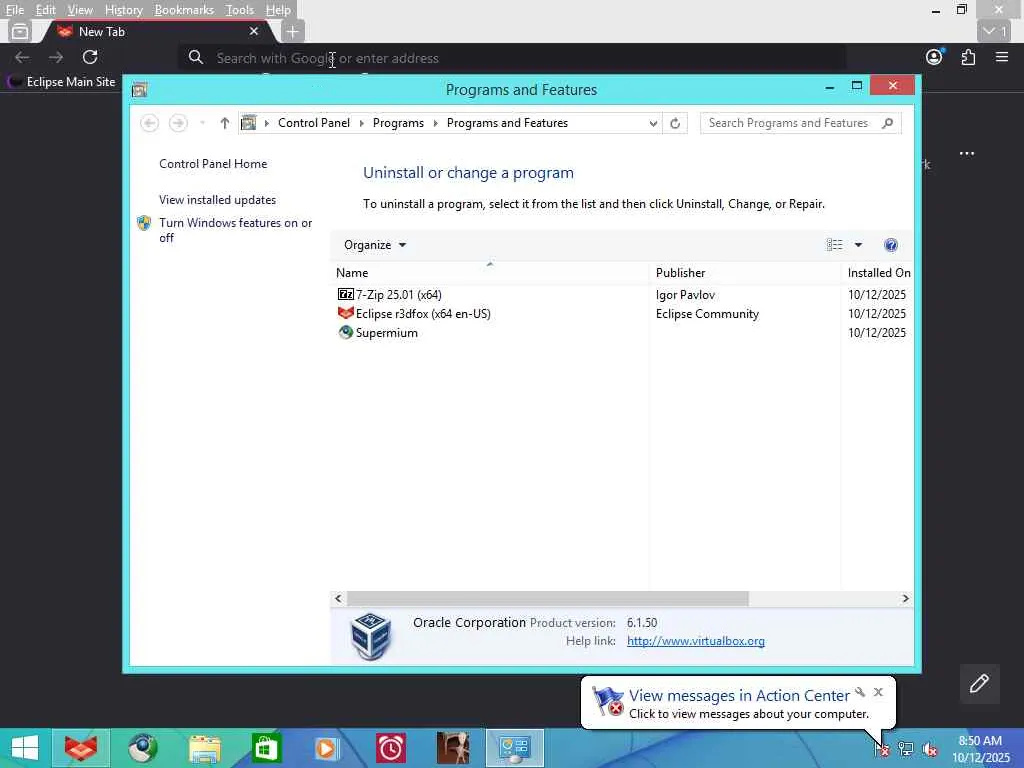Open the File menu in browser

coord(15,10)
